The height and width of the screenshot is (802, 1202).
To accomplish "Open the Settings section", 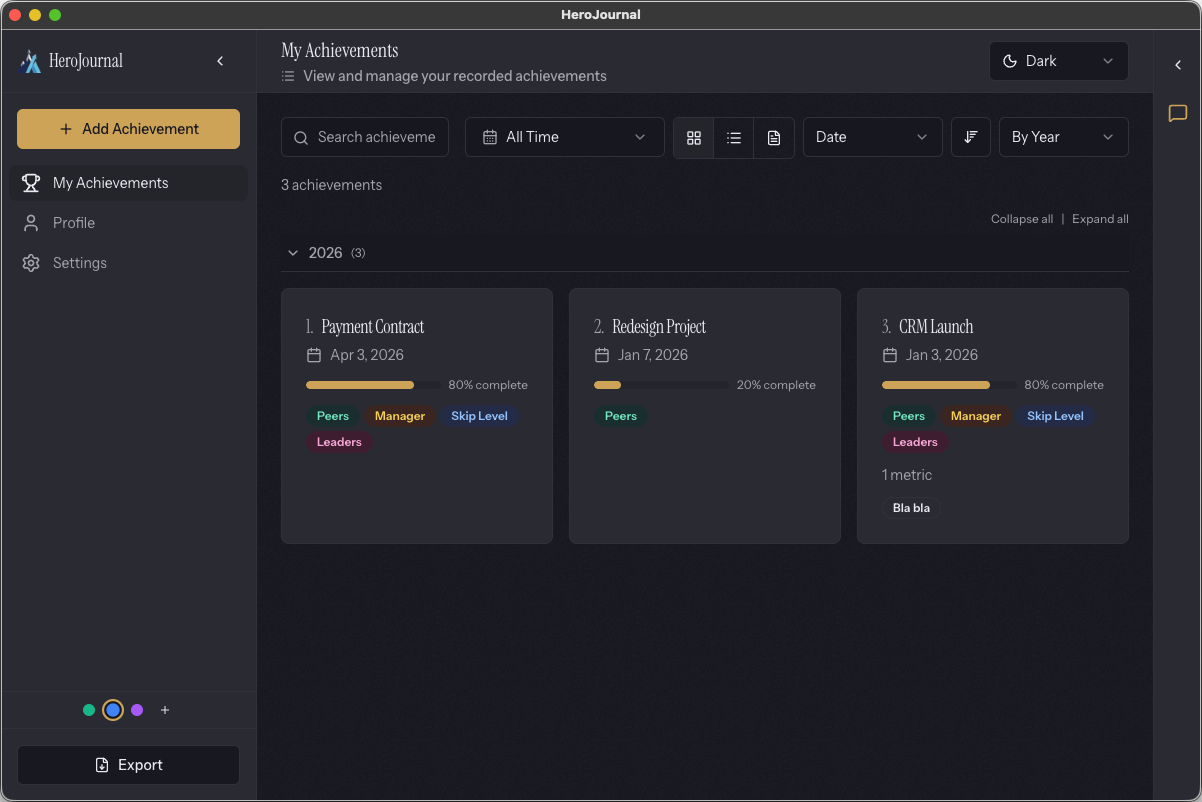I will (x=80, y=262).
